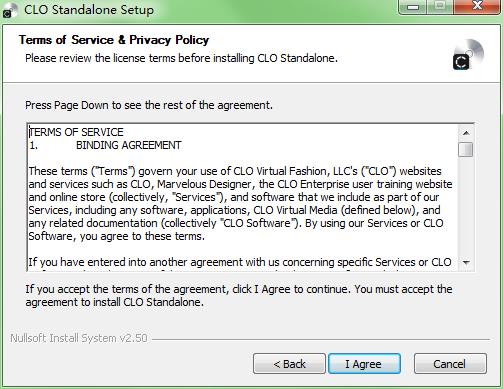This screenshot has height=389, width=503.
Task: Close the CLO Standalone Setup window
Action: click(477, 7)
